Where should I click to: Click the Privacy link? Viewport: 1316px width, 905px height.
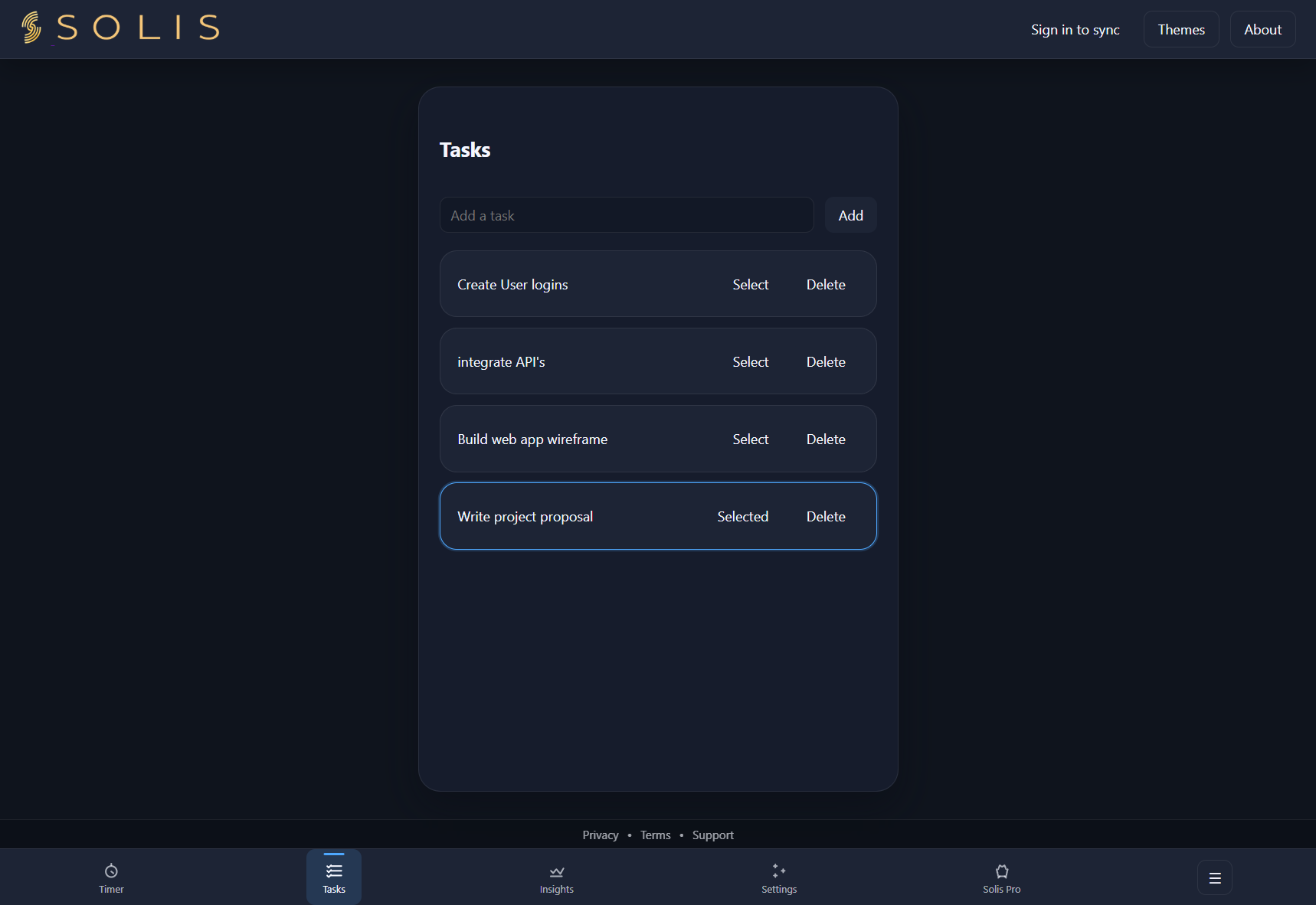601,835
